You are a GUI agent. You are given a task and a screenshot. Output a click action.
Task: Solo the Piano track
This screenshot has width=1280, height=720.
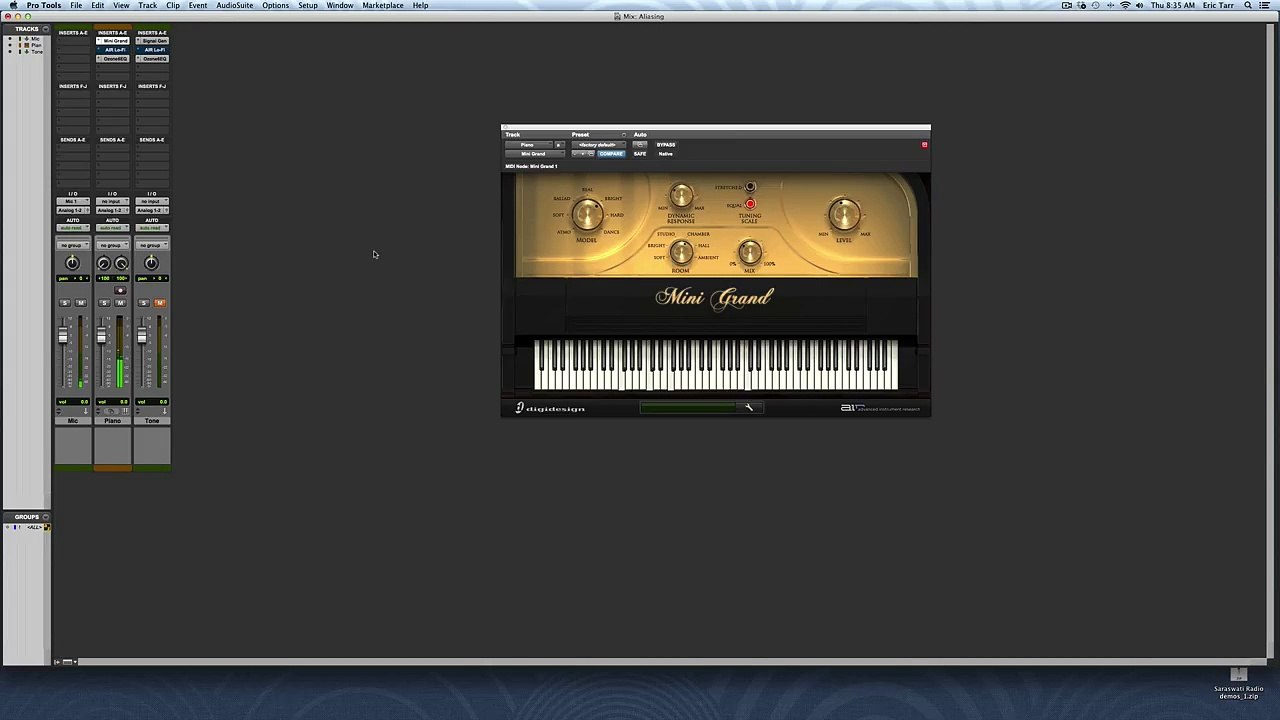[104, 303]
